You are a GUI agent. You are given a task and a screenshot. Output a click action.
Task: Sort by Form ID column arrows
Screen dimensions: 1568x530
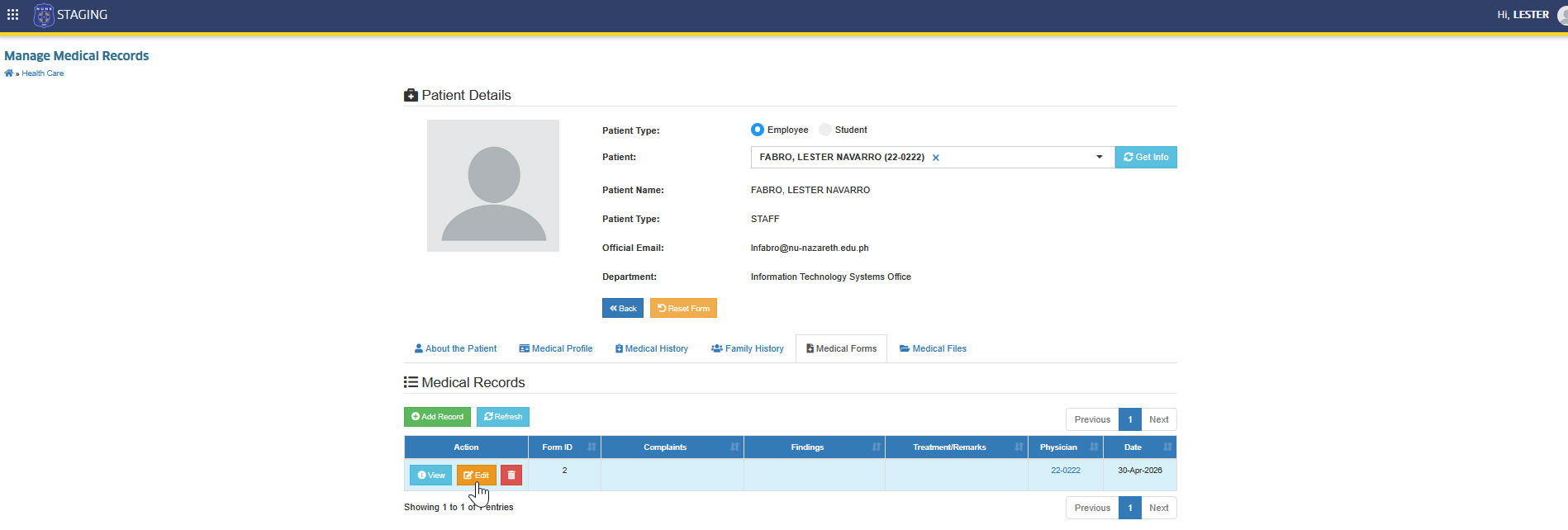tap(592, 447)
